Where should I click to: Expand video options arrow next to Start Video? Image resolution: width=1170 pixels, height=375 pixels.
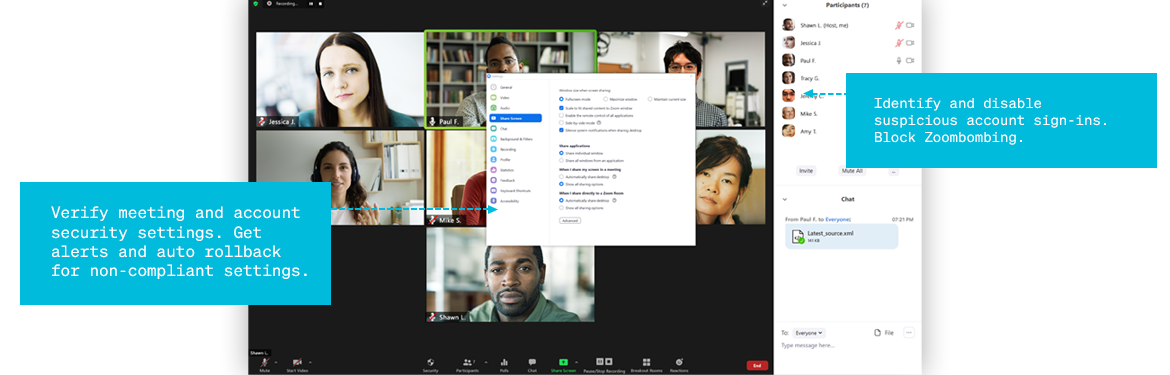tap(310, 362)
